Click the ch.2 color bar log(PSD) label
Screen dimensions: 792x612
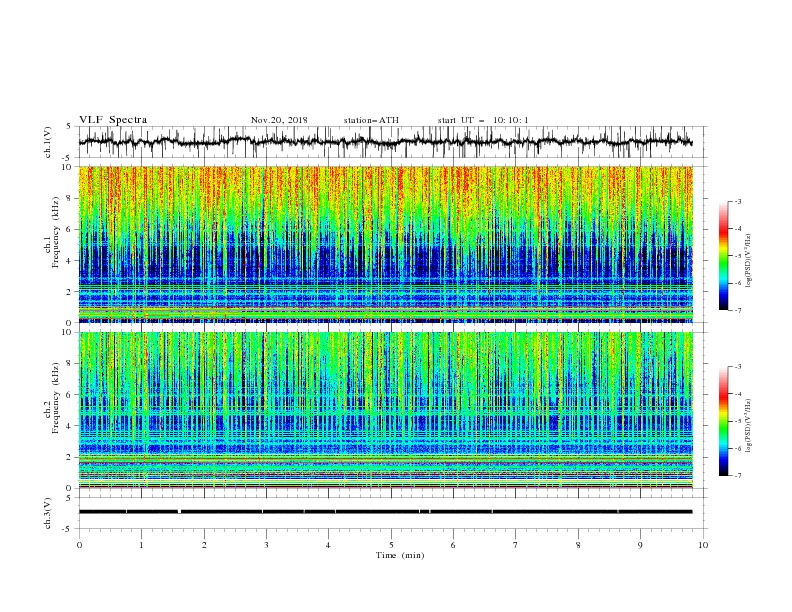click(749, 426)
